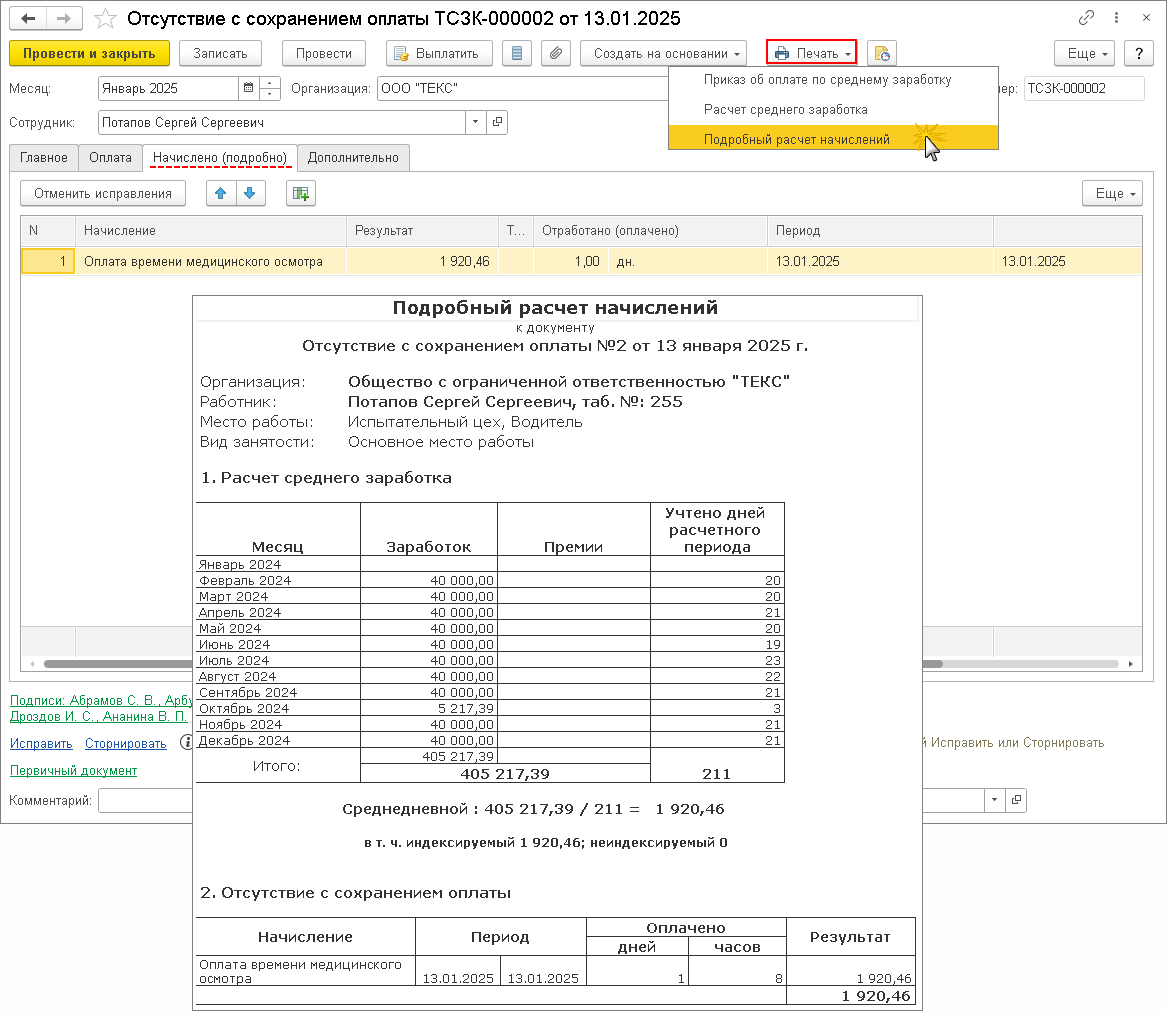Screen dimensions: 1167x1013
Task: Click the back navigation arrow
Action: tap(28, 19)
